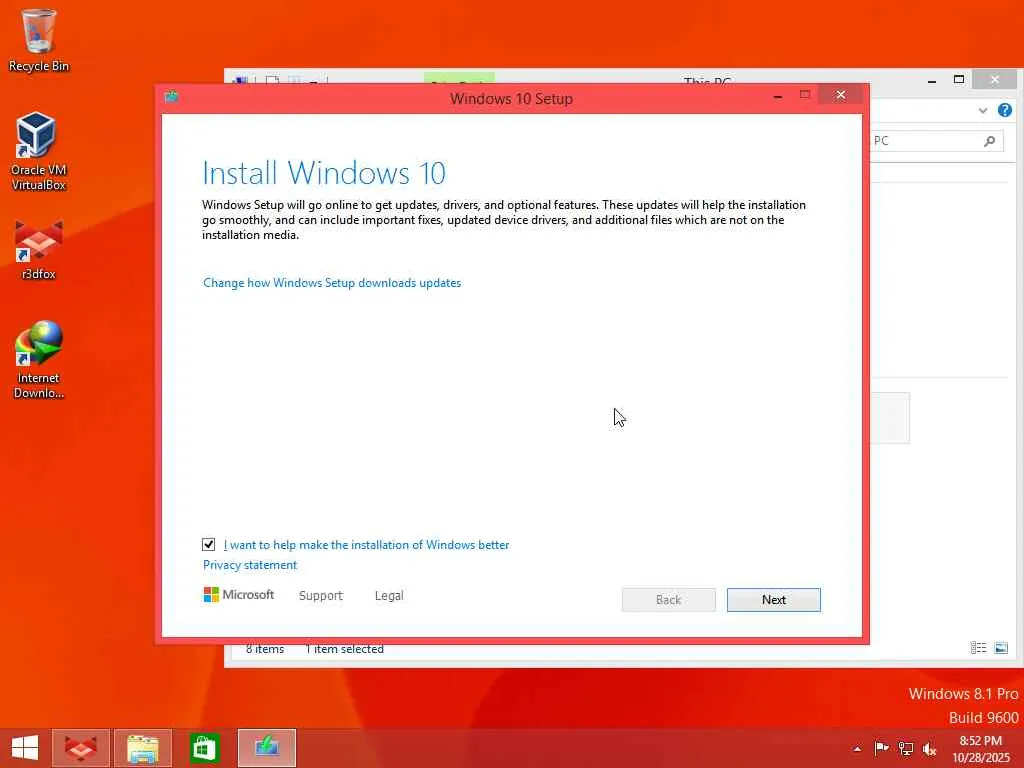Minimize the This PC window

click(932, 80)
